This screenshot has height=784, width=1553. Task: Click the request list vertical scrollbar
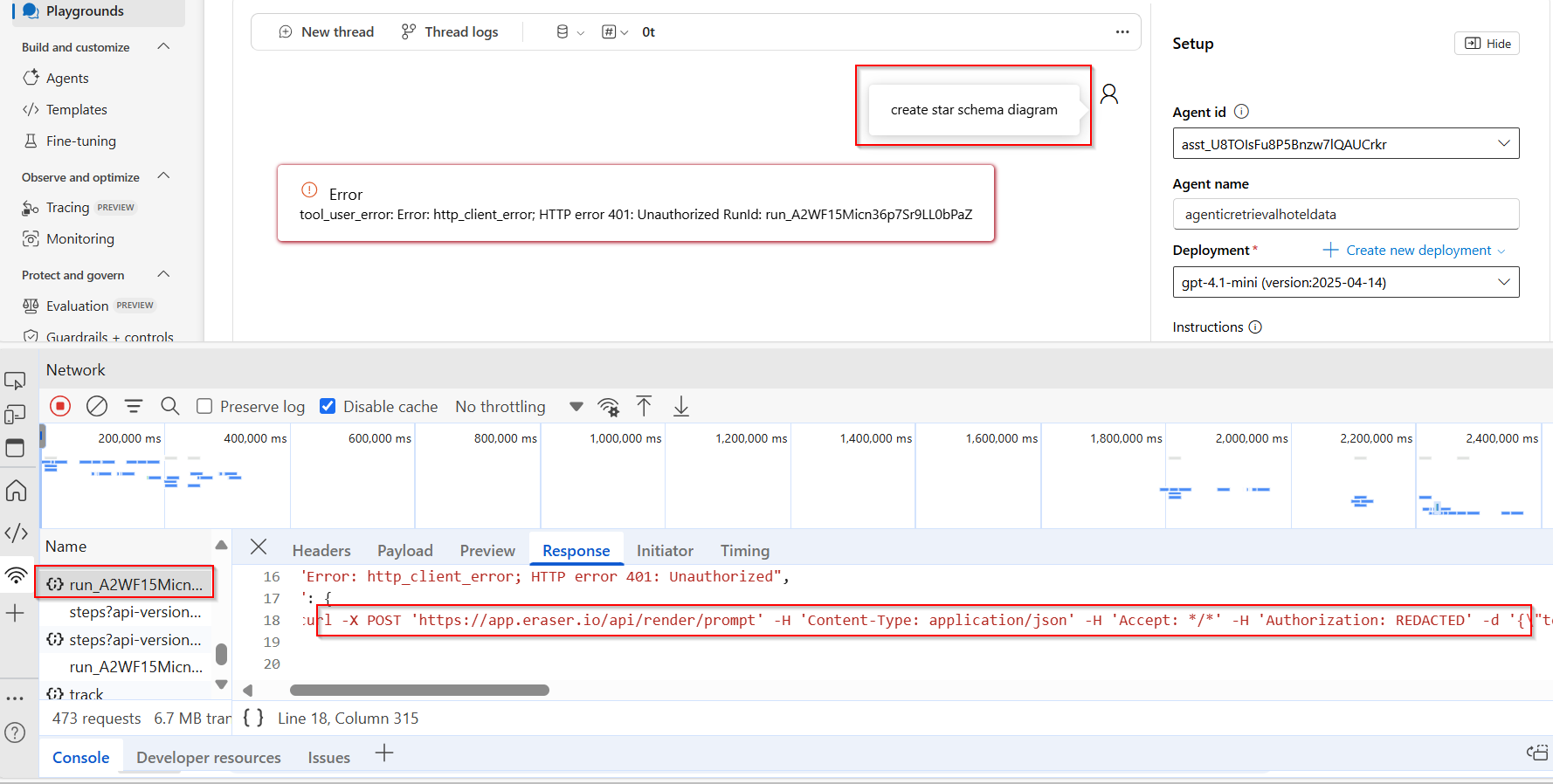click(221, 654)
